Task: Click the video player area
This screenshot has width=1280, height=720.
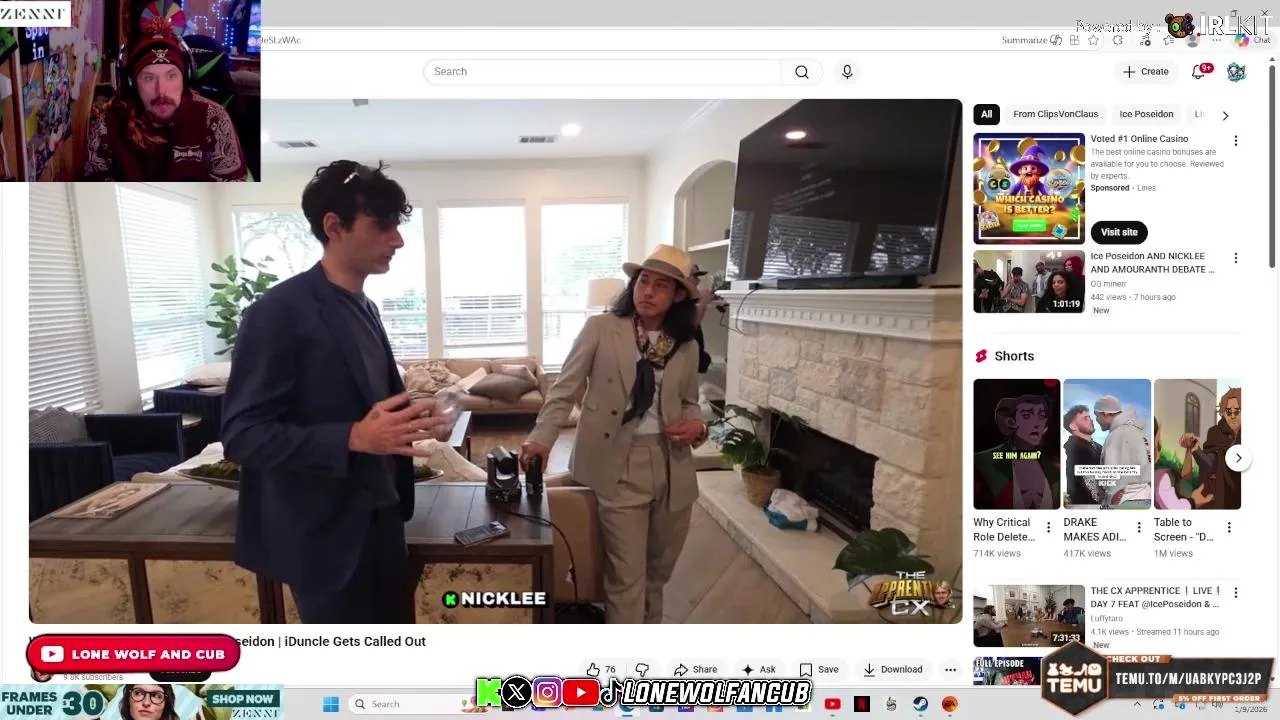Action: pos(495,361)
